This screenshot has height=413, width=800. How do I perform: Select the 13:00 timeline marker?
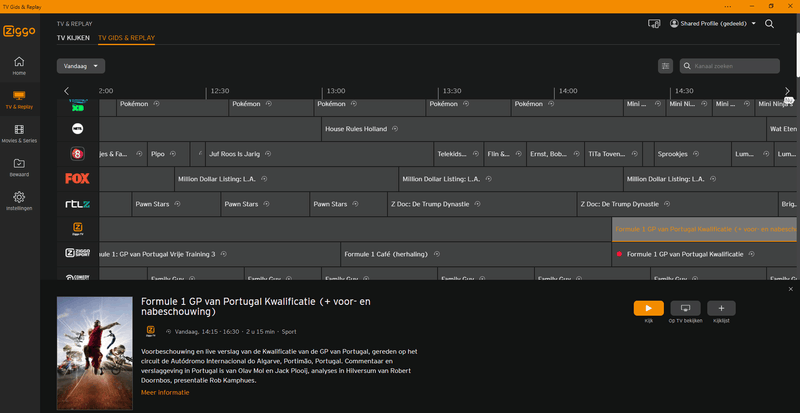(336, 91)
